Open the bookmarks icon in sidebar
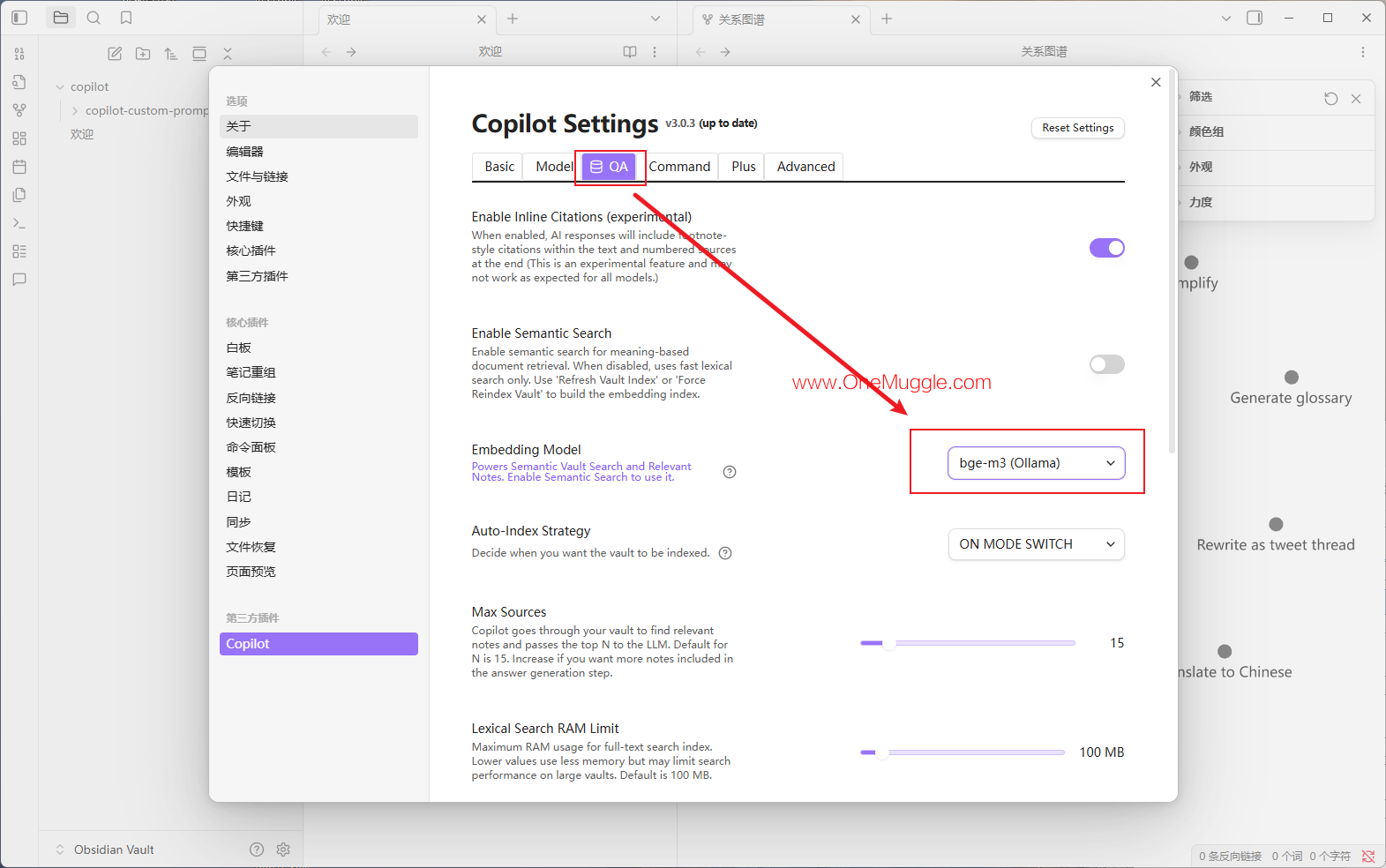The height and width of the screenshot is (868, 1386). [126, 18]
